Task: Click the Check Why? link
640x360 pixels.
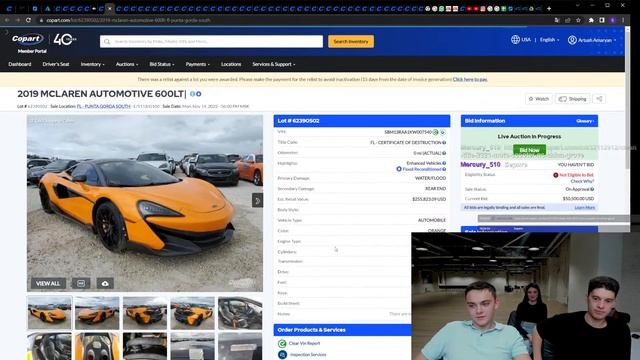Action: tap(582, 181)
